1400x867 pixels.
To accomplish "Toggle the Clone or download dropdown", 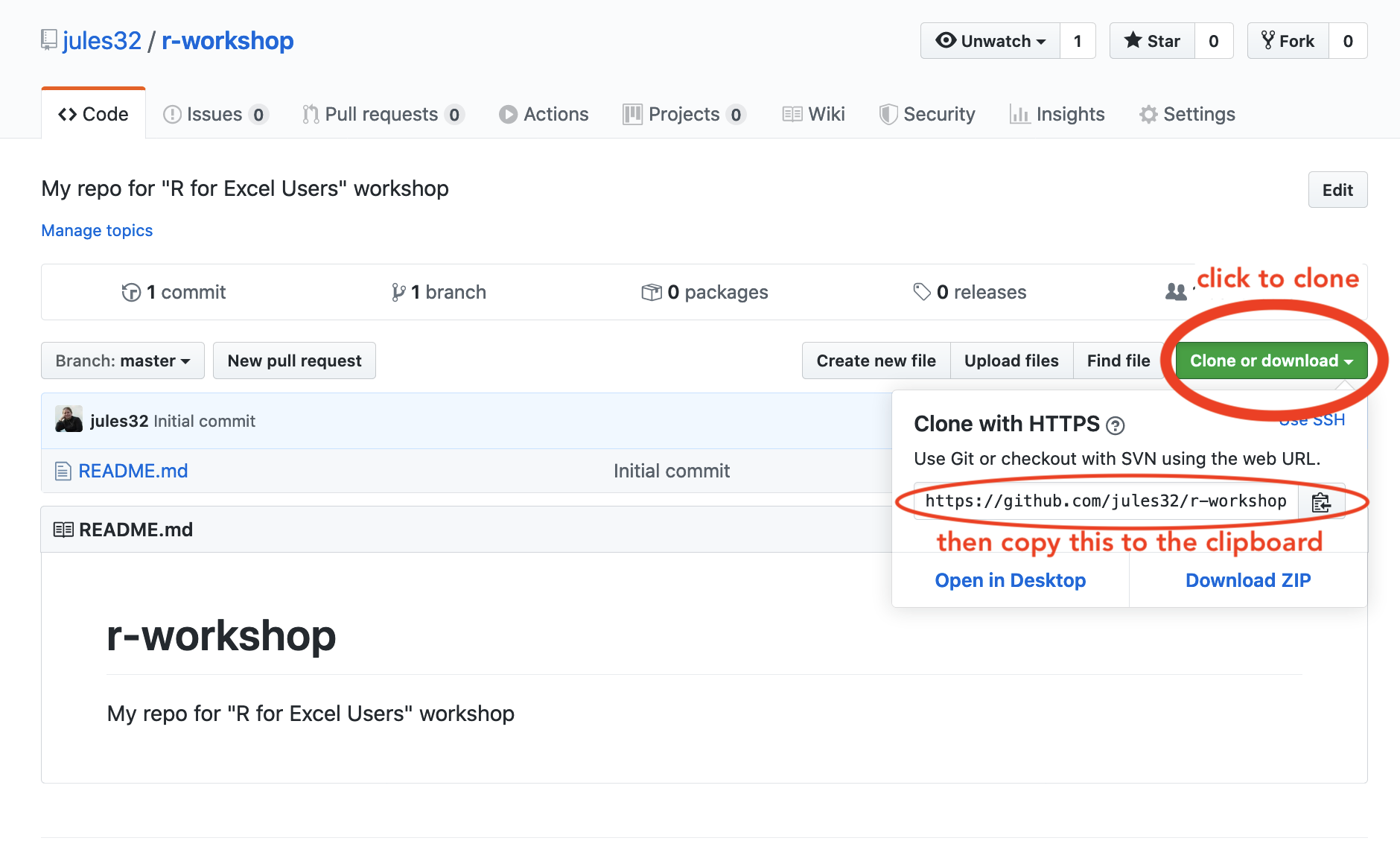I will point(1271,361).
